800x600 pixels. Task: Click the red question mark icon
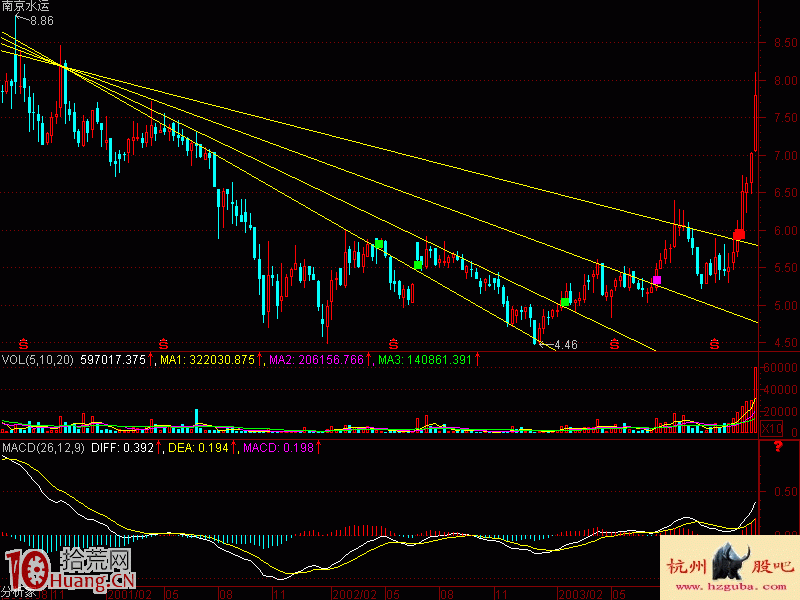(x=778, y=446)
